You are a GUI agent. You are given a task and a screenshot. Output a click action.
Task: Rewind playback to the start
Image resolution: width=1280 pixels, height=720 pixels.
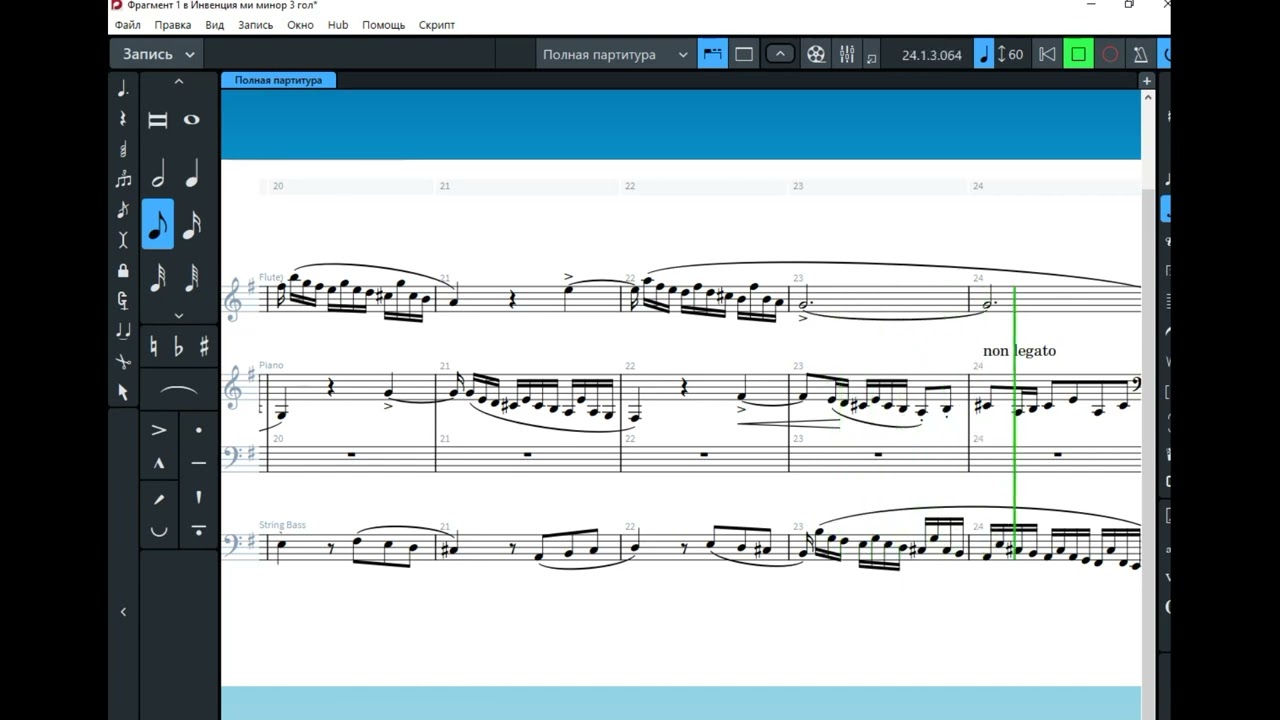point(1047,55)
